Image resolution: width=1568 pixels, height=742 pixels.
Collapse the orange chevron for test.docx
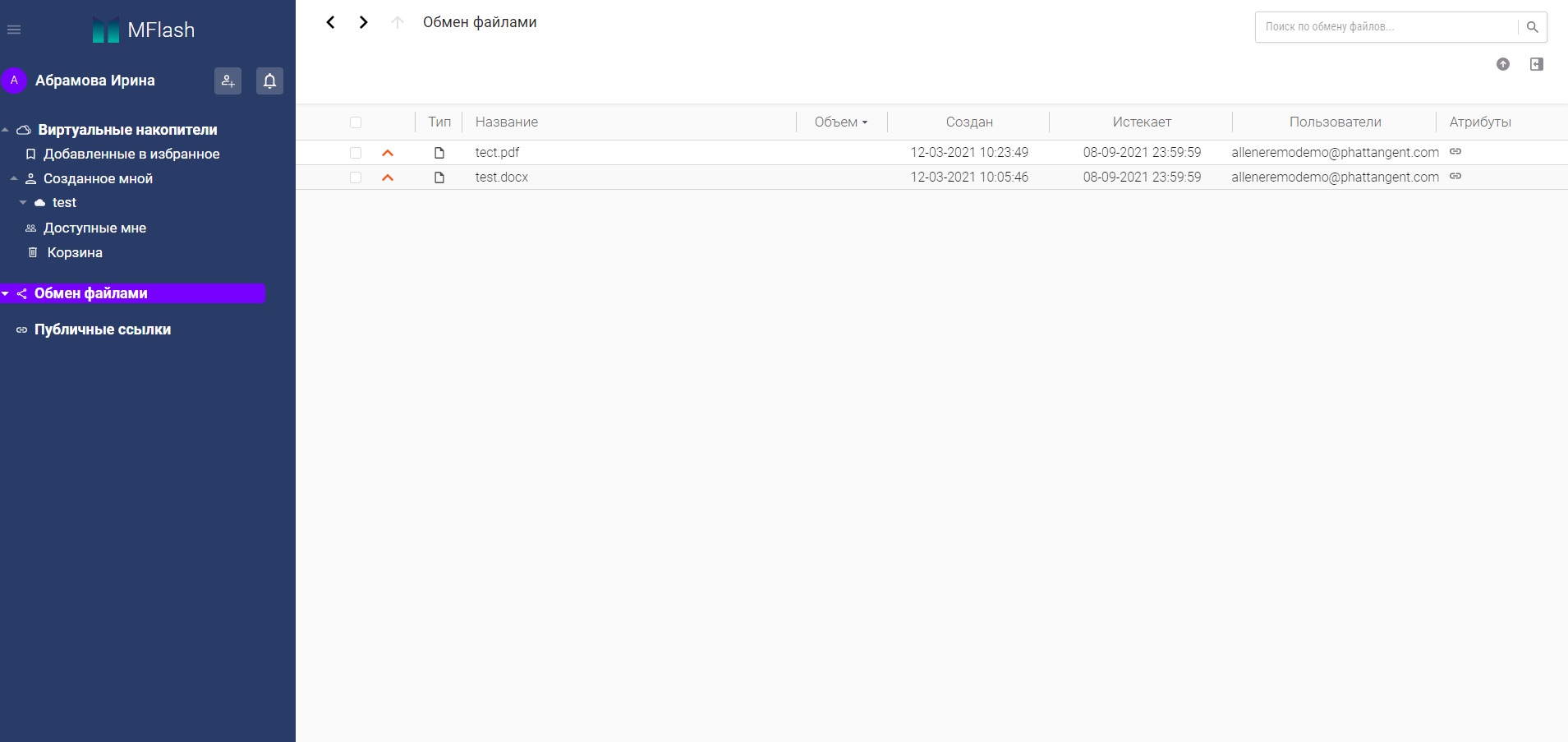(x=388, y=177)
